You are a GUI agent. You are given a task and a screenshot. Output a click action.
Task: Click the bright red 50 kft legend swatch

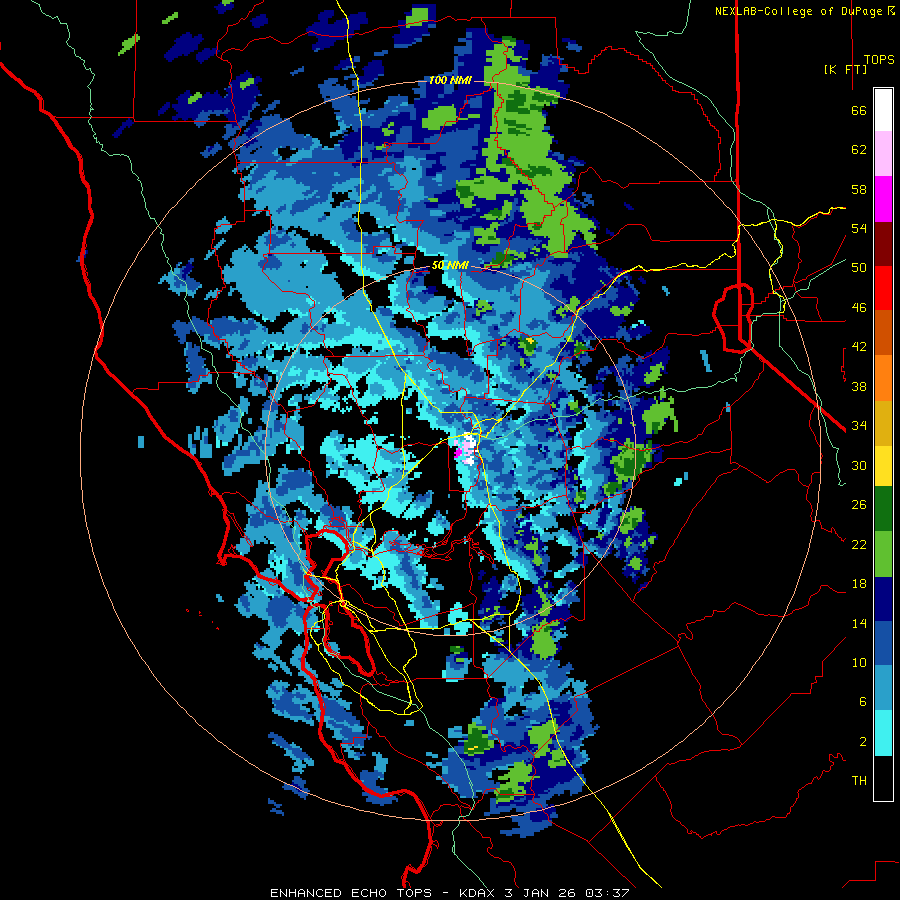[x=883, y=288]
